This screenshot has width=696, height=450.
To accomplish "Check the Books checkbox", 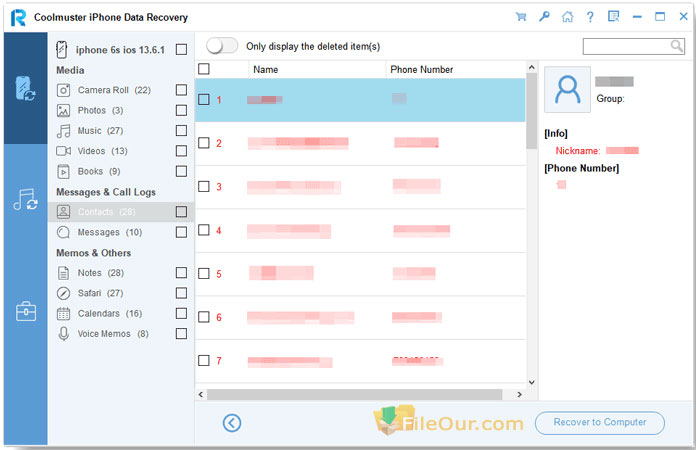I will tap(181, 171).
